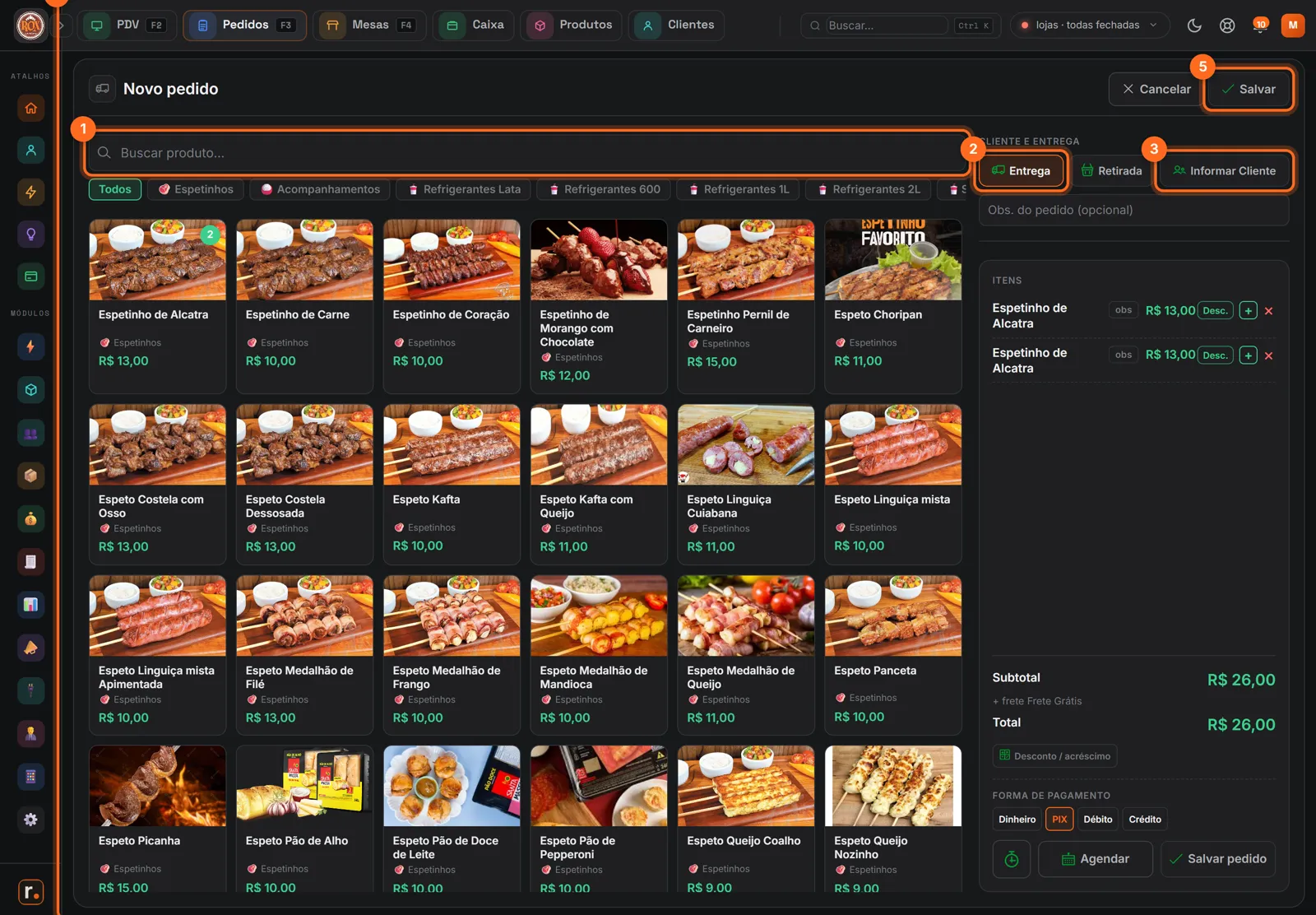Remove the first Espetinho de Alcatra item
The height and width of the screenshot is (915, 1316).
[1268, 311]
